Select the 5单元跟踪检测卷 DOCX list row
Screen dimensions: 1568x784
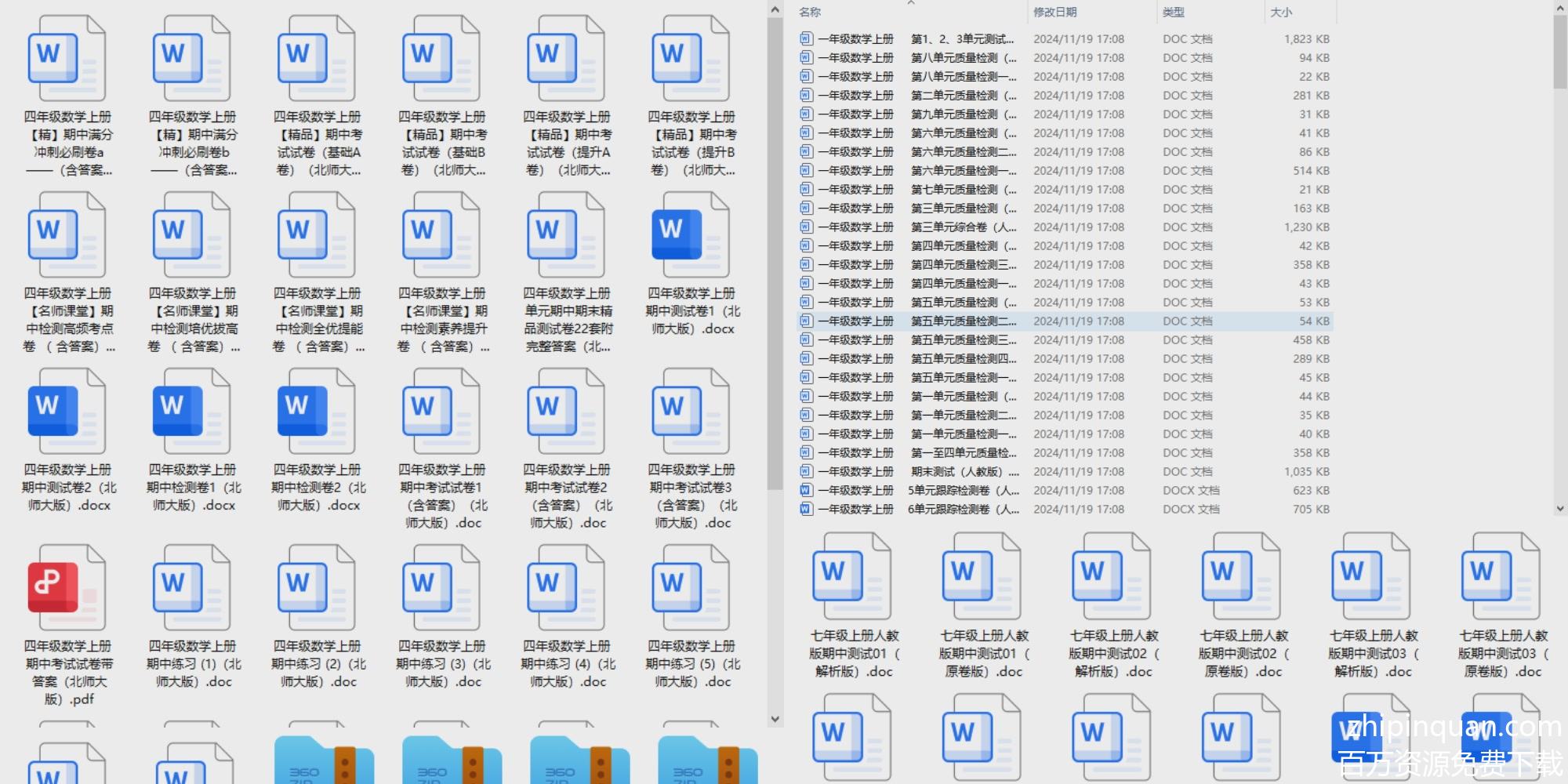coord(963,491)
